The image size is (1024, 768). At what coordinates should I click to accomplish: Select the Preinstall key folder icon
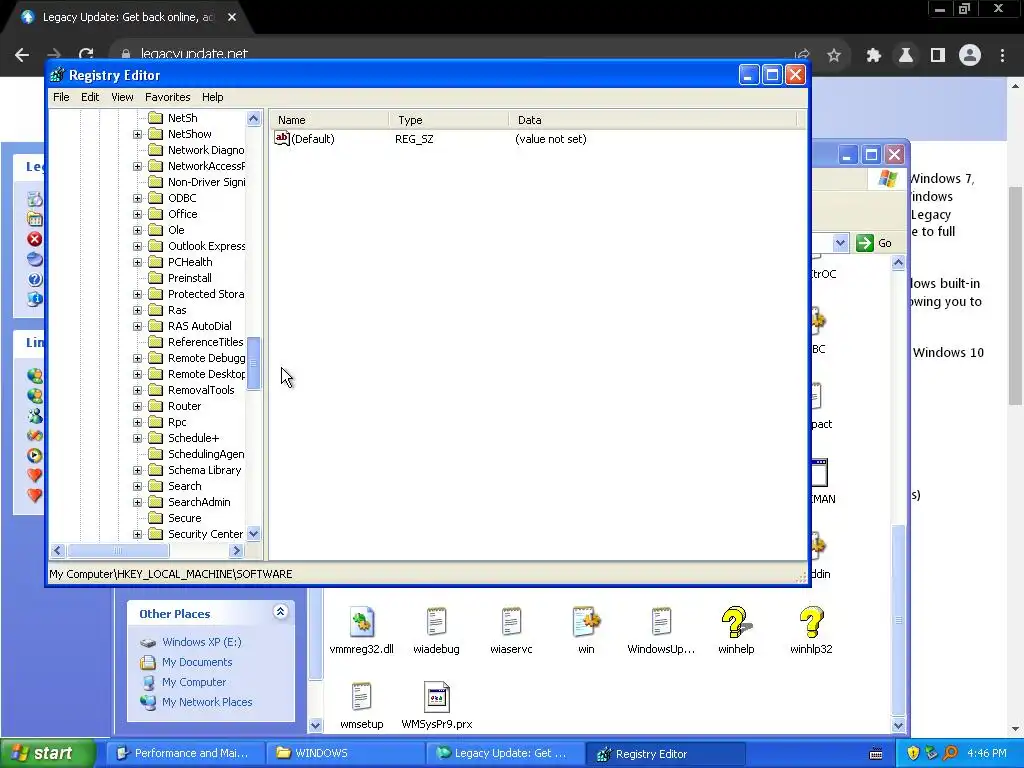point(155,278)
